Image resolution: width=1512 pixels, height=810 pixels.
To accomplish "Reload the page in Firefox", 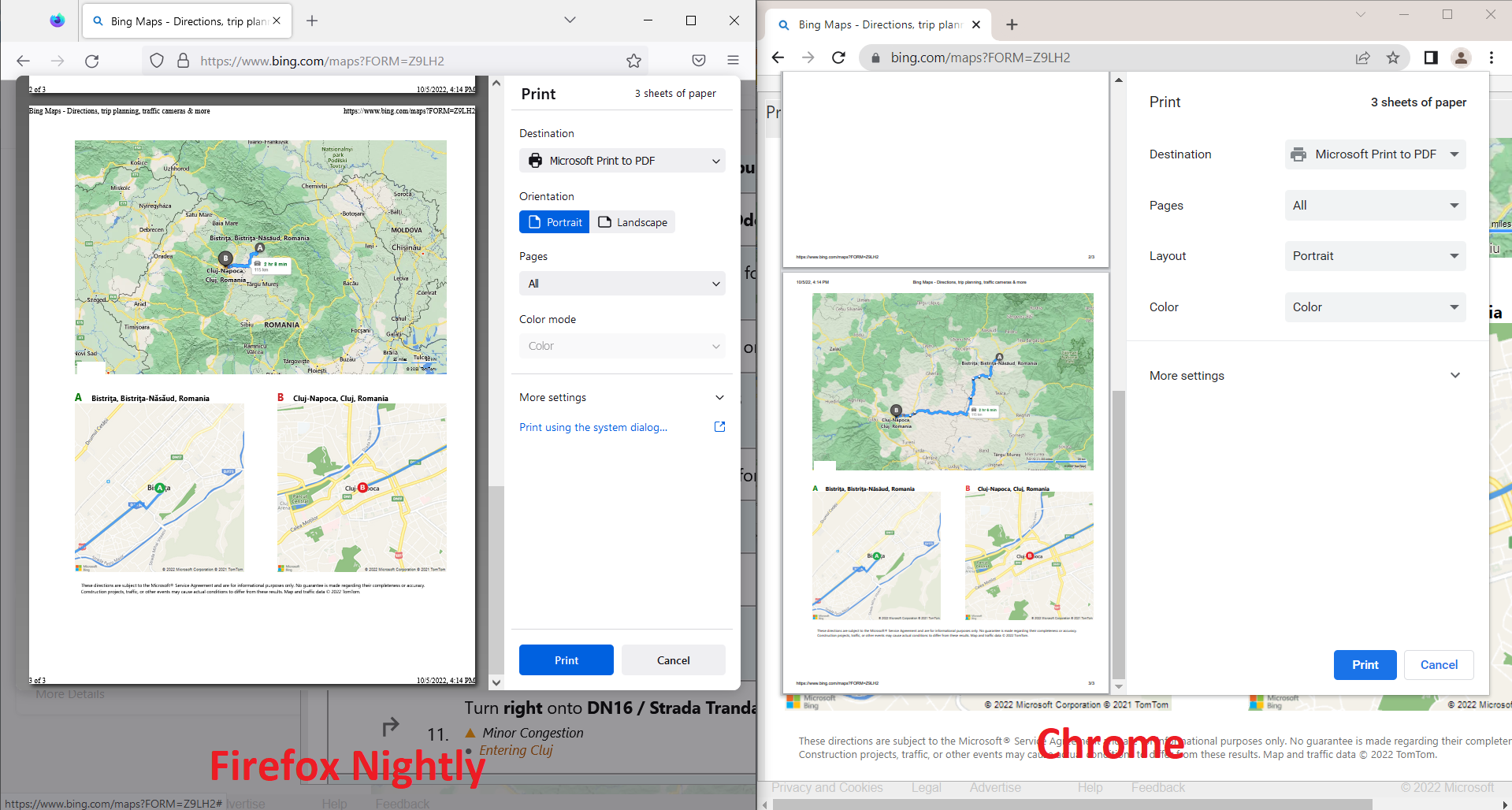I will click(92, 60).
